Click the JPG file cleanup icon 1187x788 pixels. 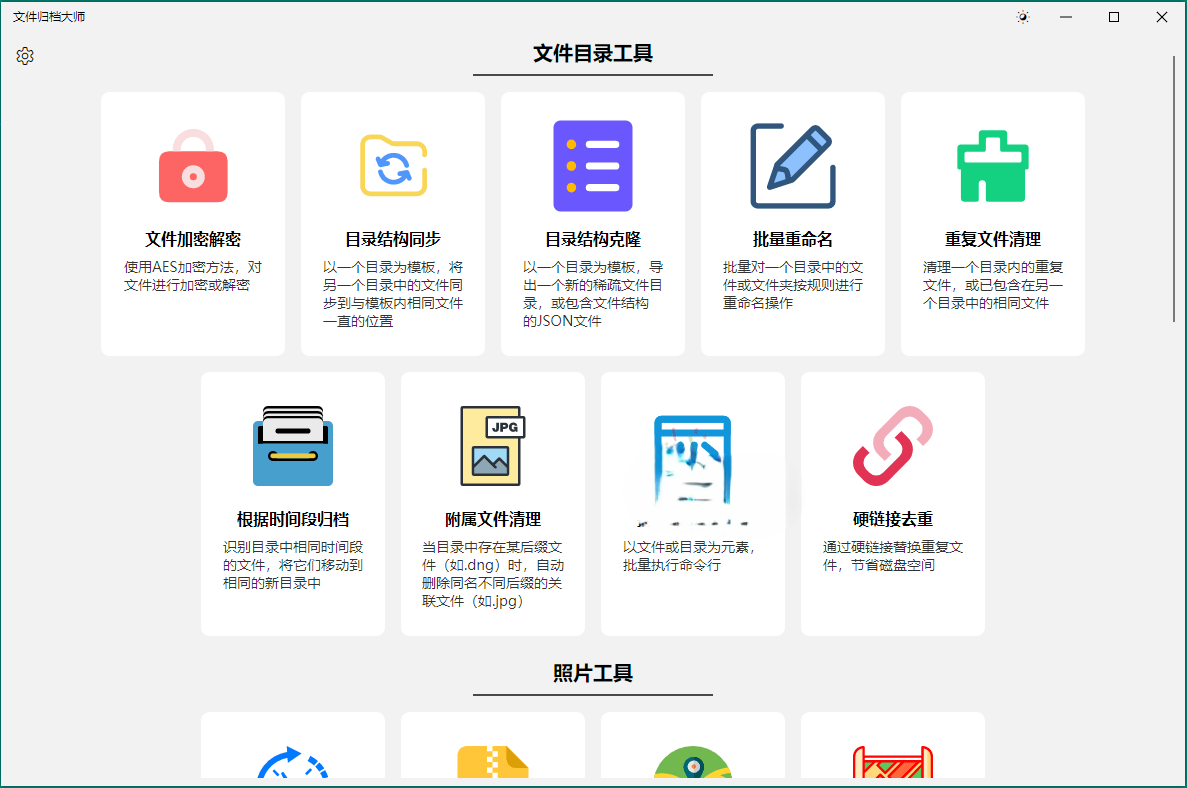pos(493,446)
